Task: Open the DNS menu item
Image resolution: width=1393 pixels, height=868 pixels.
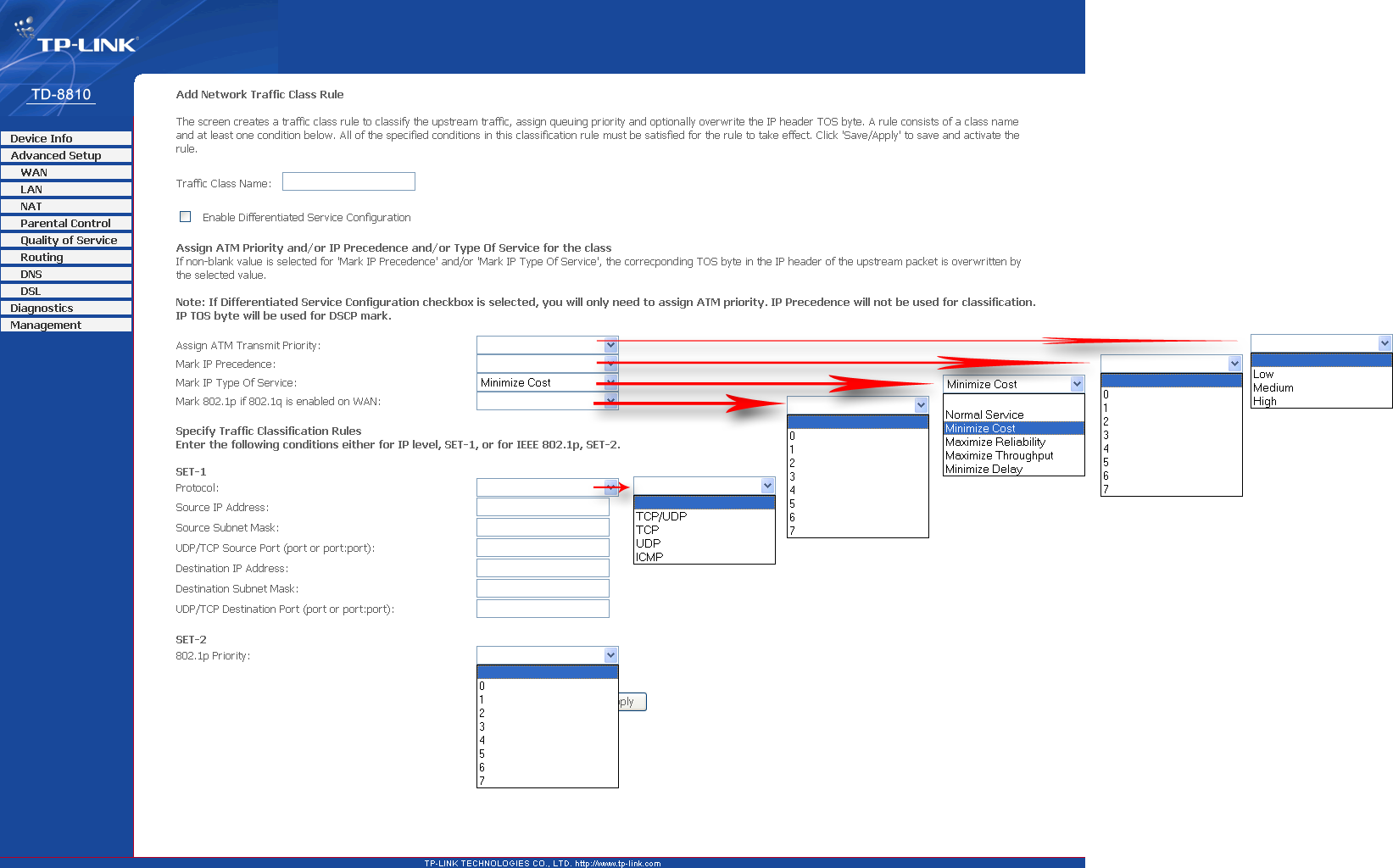Action: tap(66, 274)
